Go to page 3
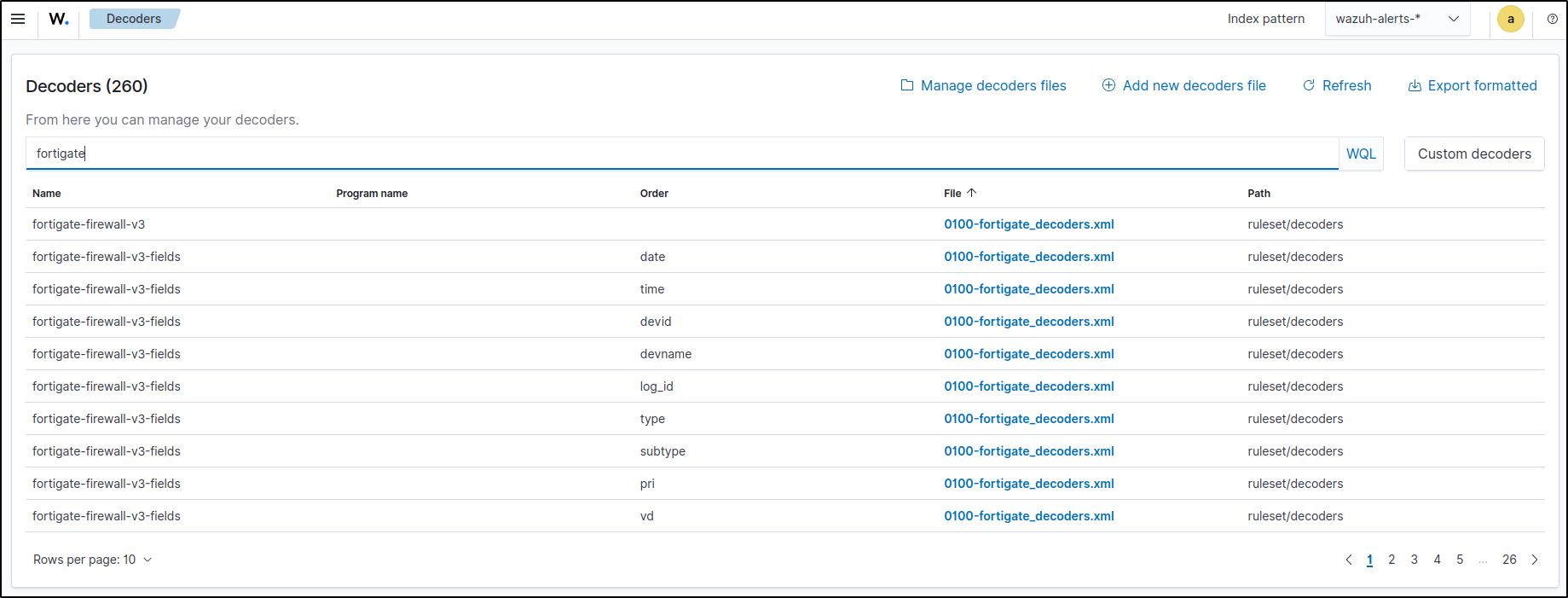Viewport: 1568px width, 598px height. [x=1415, y=560]
